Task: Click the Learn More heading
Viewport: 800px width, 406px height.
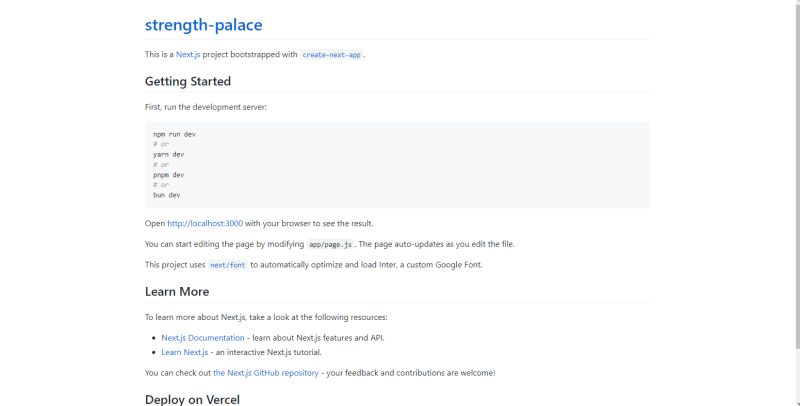Action: pos(177,292)
